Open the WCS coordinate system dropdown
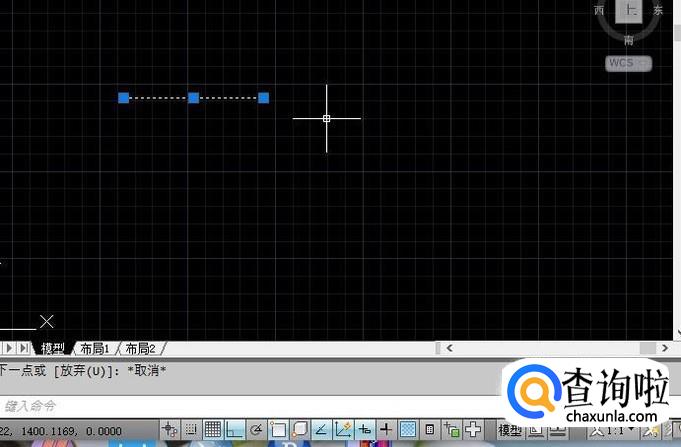This screenshot has width=681, height=447. pyautogui.click(x=628, y=63)
